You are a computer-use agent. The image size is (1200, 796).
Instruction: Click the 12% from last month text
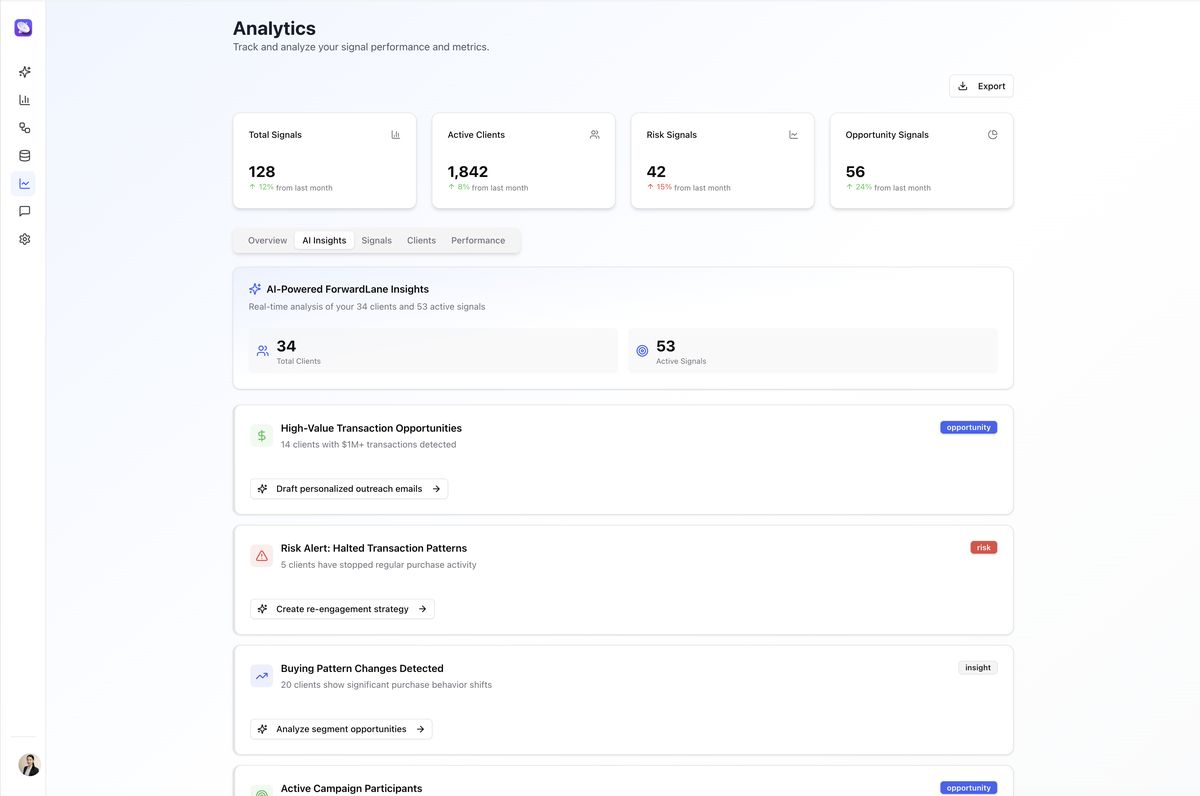[291, 188]
